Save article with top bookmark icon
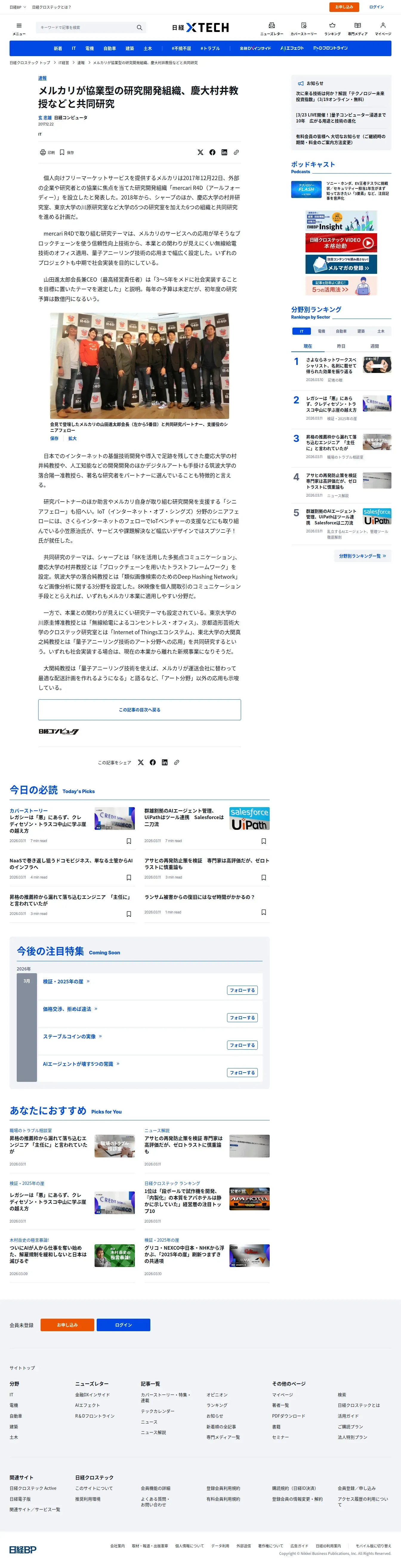The height and width of the screenshot is (1568, 401). (62, 152)
